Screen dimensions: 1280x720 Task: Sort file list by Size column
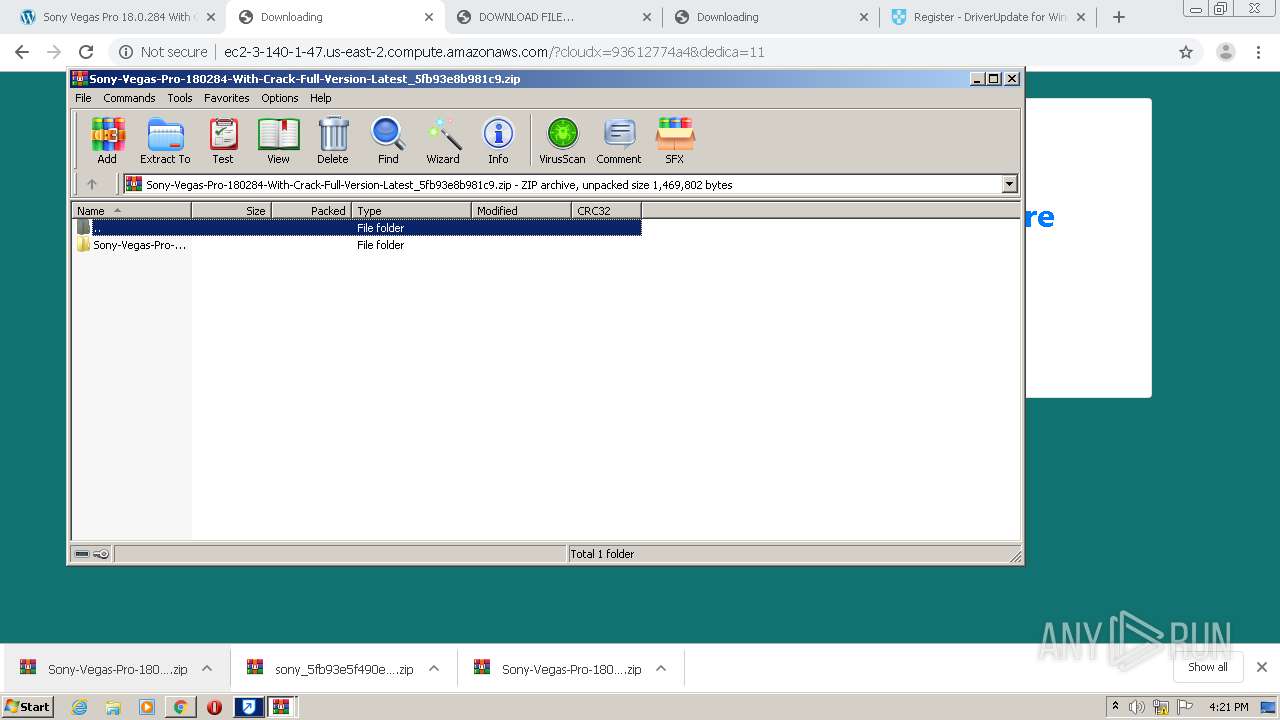[231, 210]
